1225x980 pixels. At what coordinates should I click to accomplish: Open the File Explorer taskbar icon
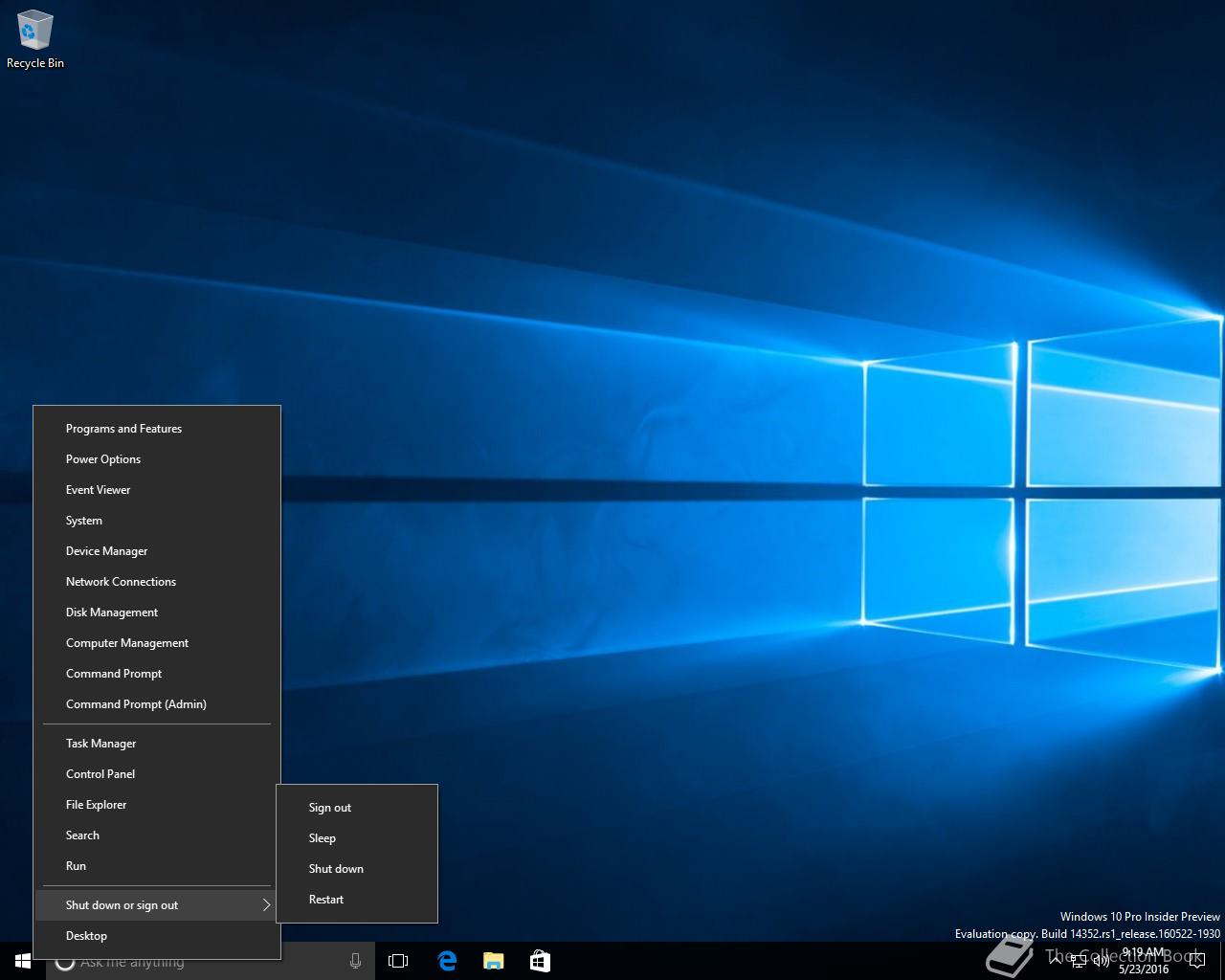coord(493,961)
